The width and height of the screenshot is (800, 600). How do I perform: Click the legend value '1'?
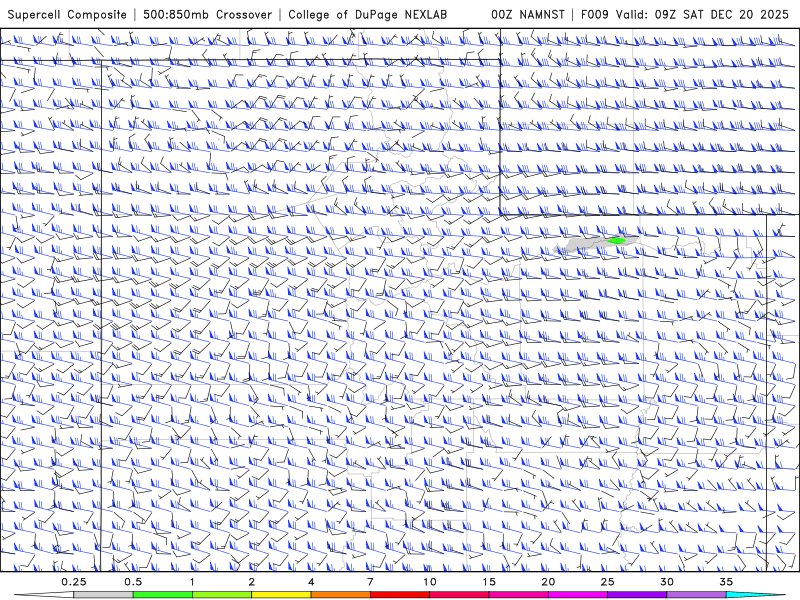click(x=192, y=582)
